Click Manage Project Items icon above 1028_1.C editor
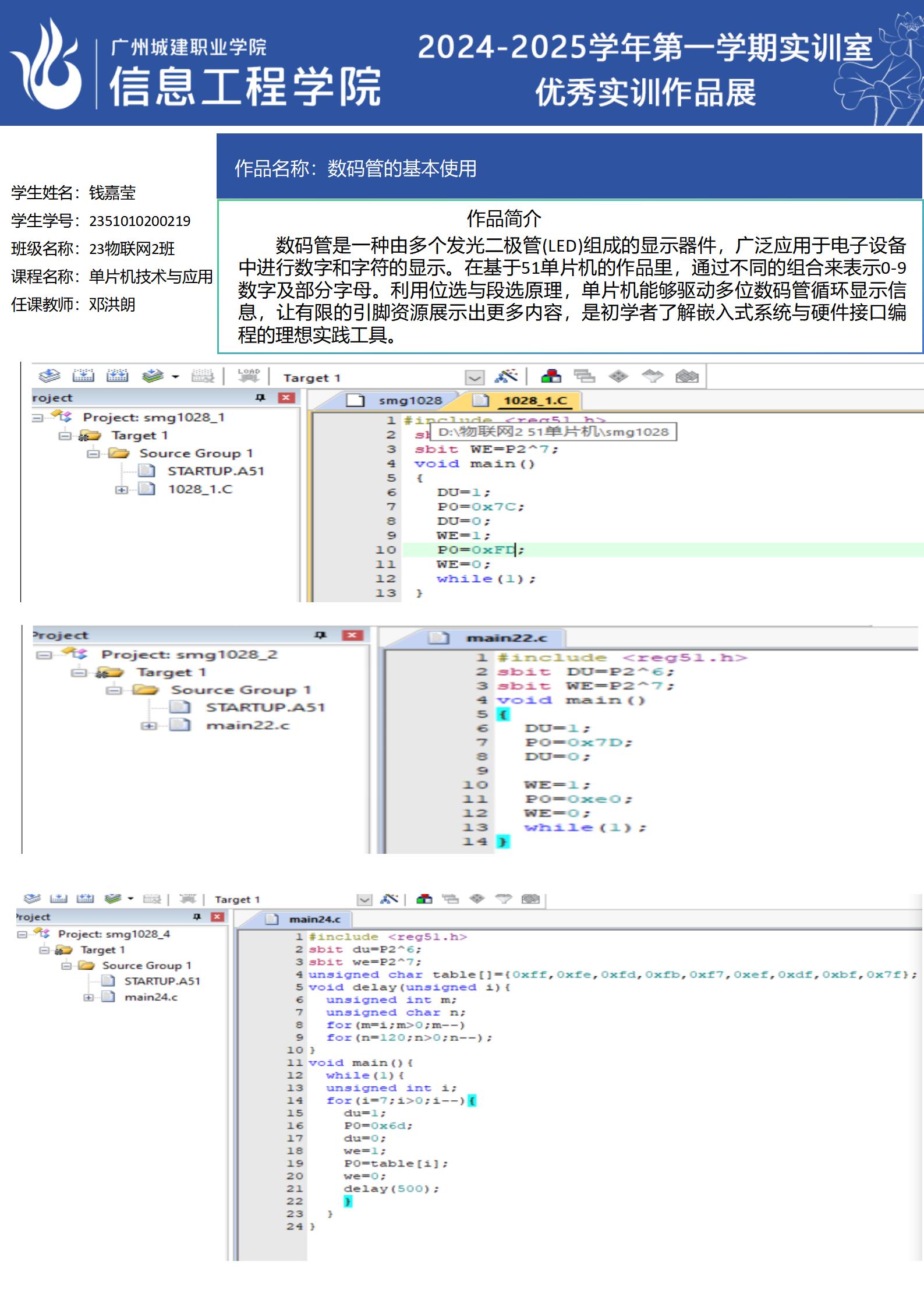The width and height of the screenshot is (924, 1307). (551, 376)
